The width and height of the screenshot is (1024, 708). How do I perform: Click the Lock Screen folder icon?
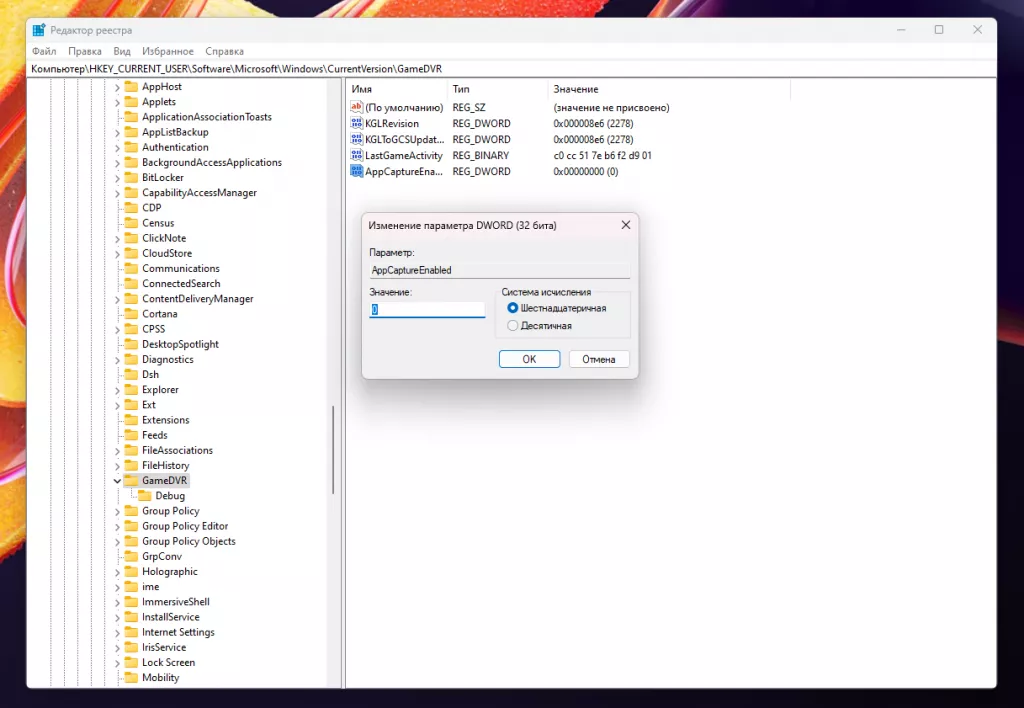(x=131, y=662)
